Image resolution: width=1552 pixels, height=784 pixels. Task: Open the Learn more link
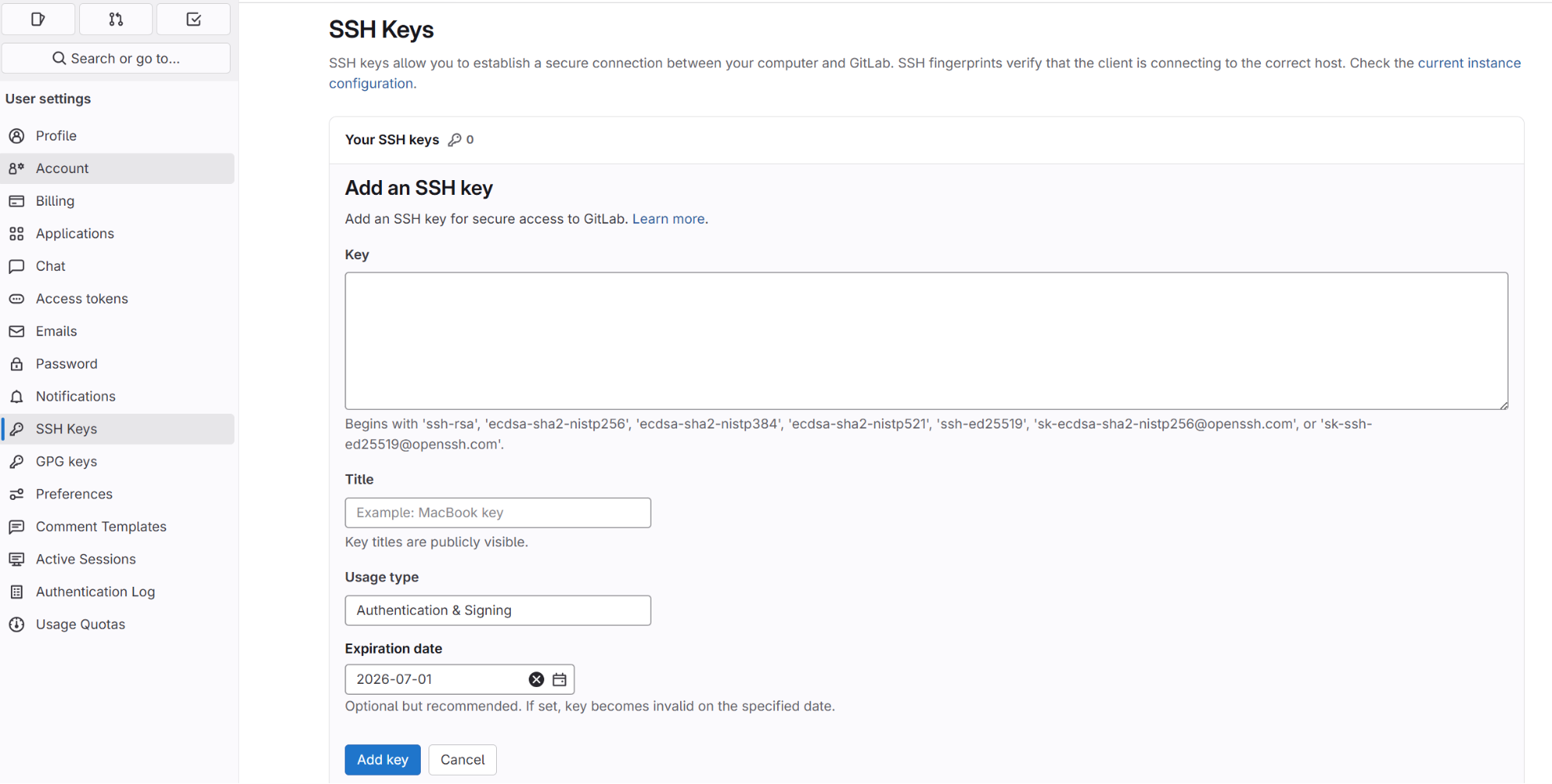[x=668, y=219]
